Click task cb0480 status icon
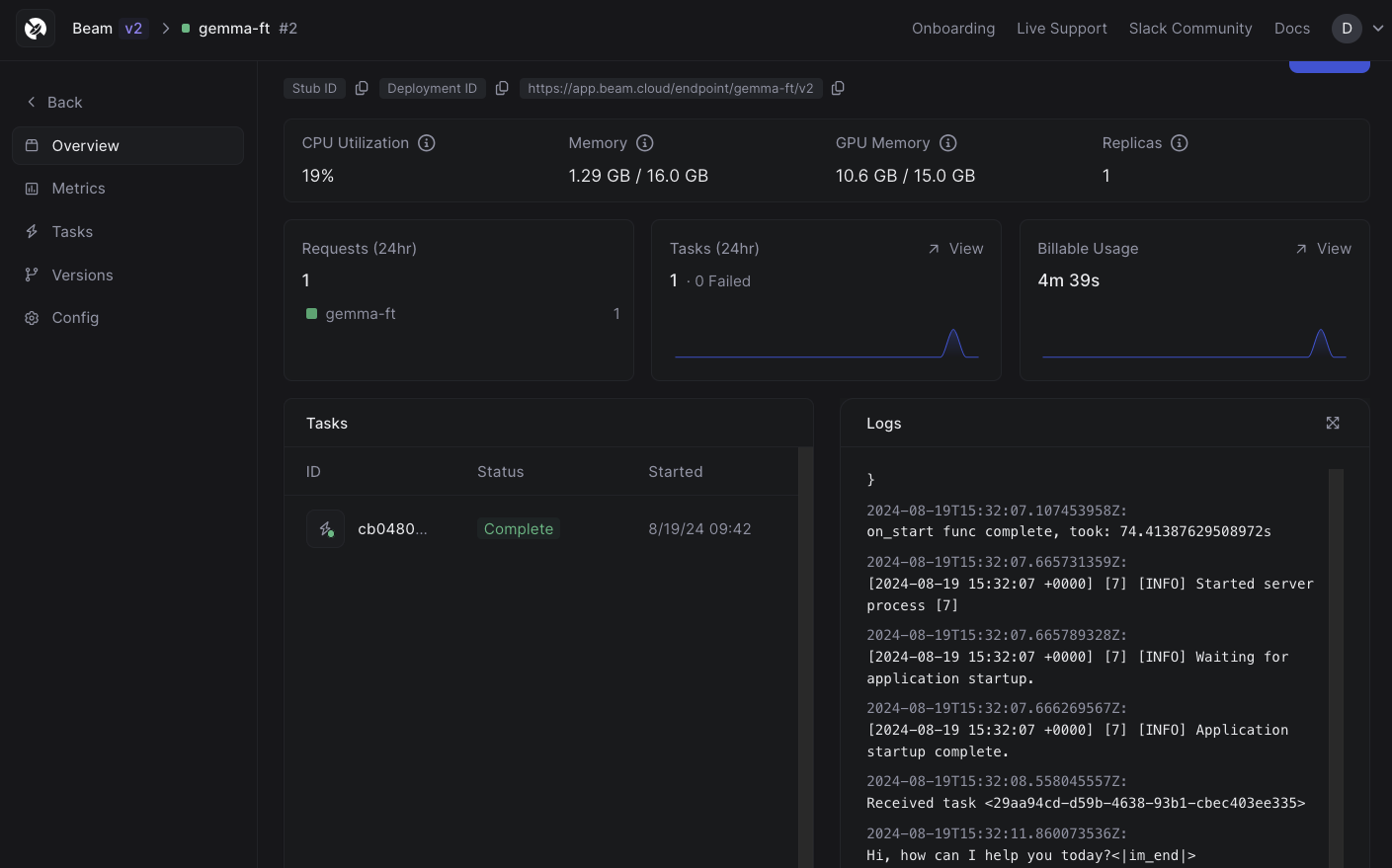Viewport: 1392px width, 868px height. pyautogui.click(x=325, y=529)
